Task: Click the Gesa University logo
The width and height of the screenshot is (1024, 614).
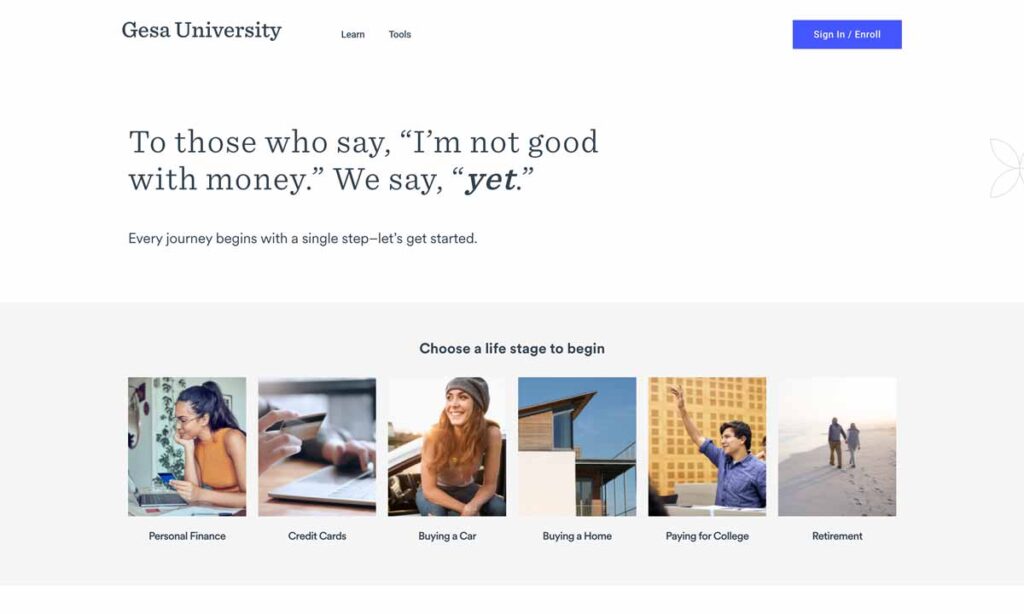Action: (201, 31)
